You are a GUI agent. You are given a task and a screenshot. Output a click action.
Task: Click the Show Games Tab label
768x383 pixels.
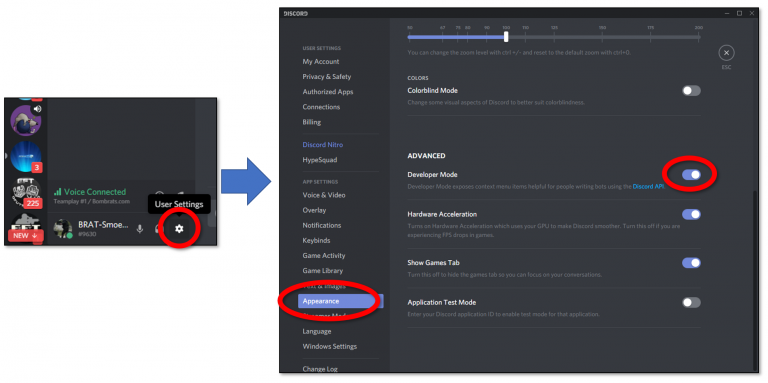(x=433, y=263)
